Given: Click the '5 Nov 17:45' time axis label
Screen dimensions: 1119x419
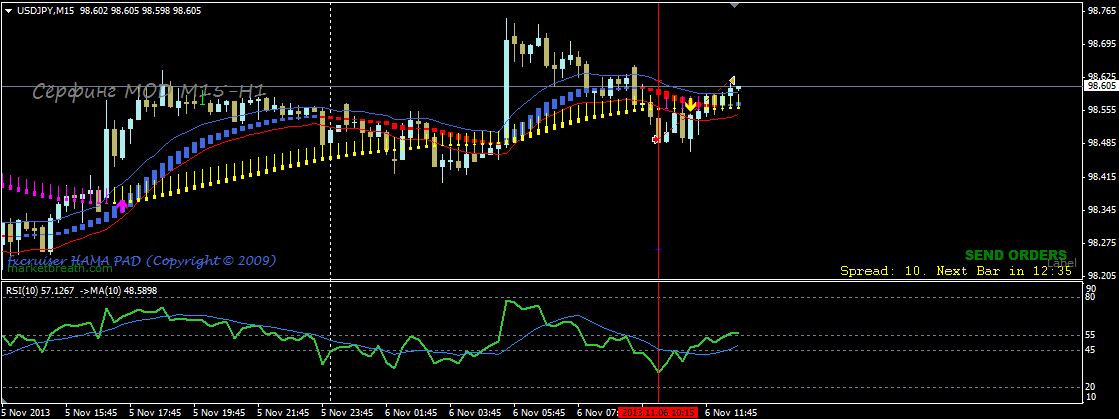Looking at the screenshot, I should 155,413.
